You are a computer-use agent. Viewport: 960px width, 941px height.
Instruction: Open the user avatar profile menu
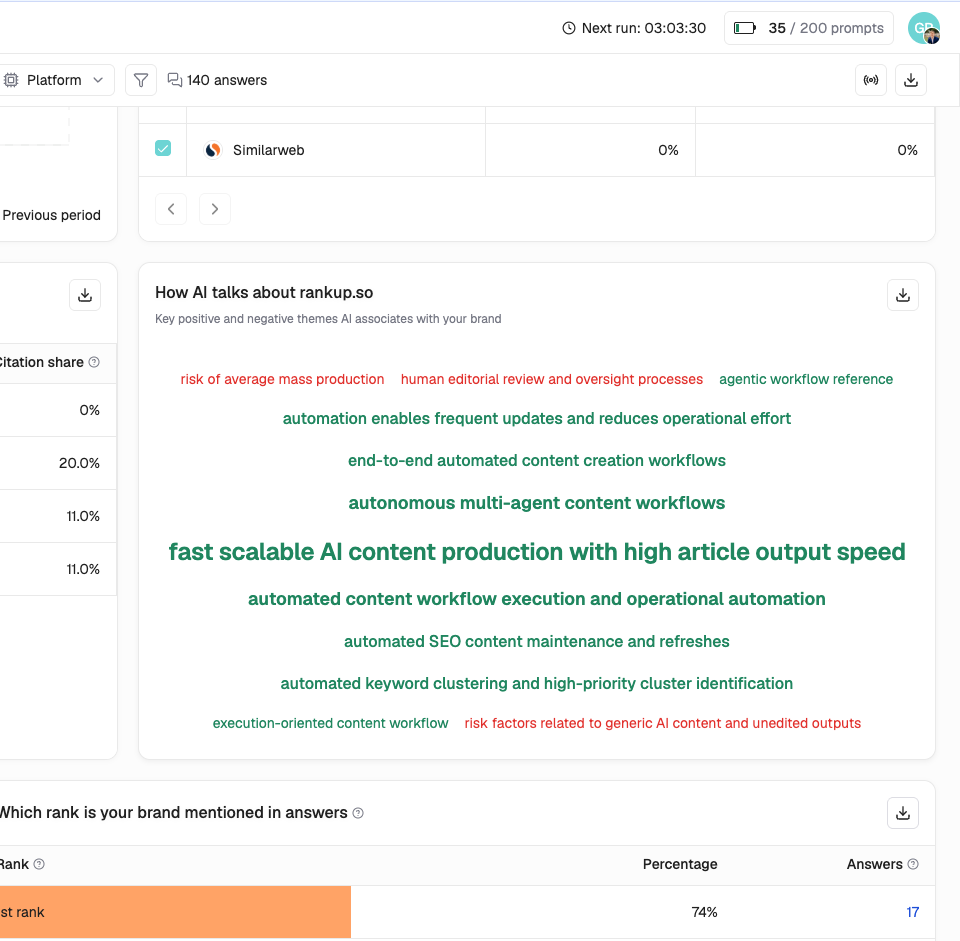(x=924, y=28)
